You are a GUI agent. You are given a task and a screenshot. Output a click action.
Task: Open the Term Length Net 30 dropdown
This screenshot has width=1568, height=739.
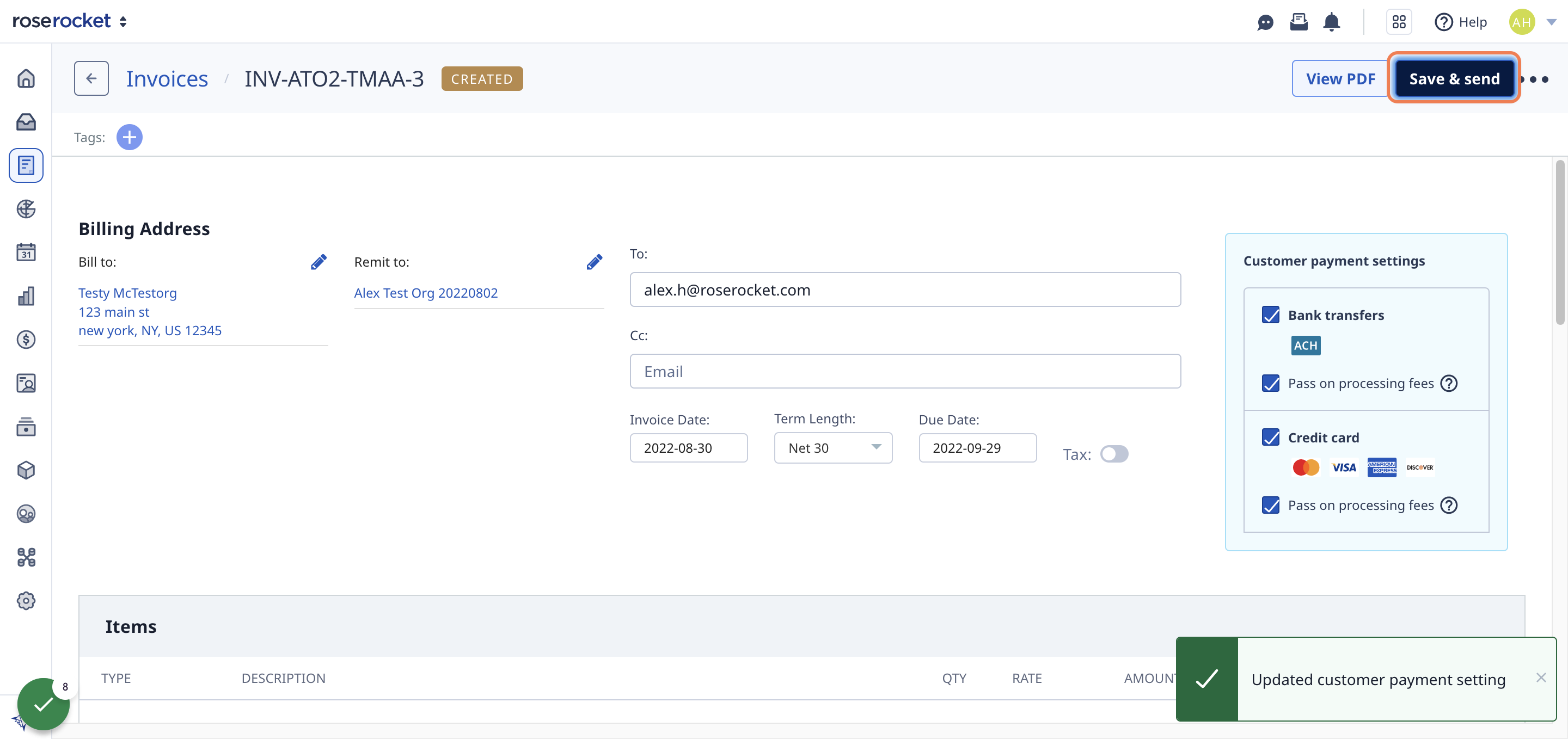pyautogui.click(x=832, y=448)
